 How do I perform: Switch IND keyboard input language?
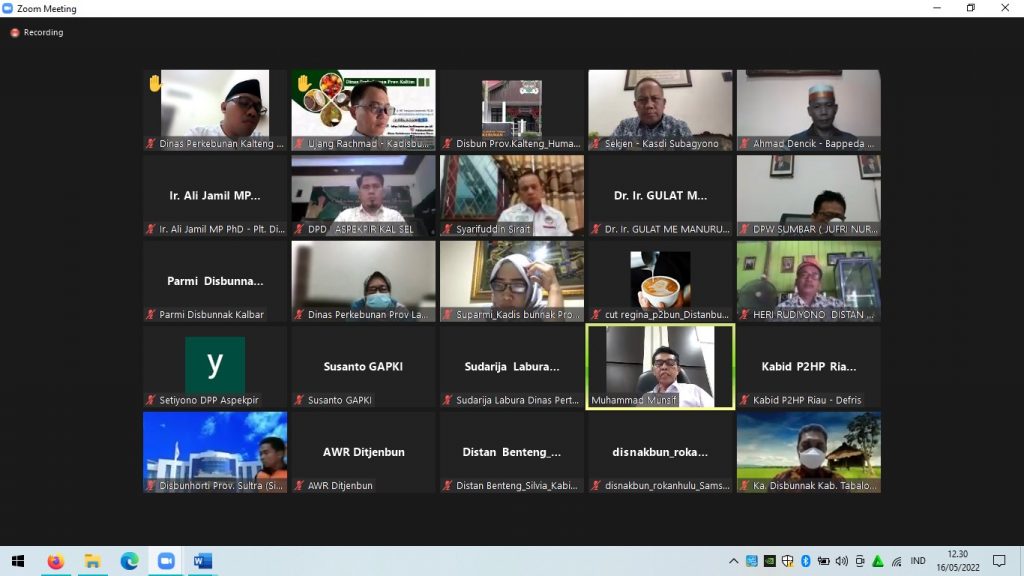coord(918,561)
